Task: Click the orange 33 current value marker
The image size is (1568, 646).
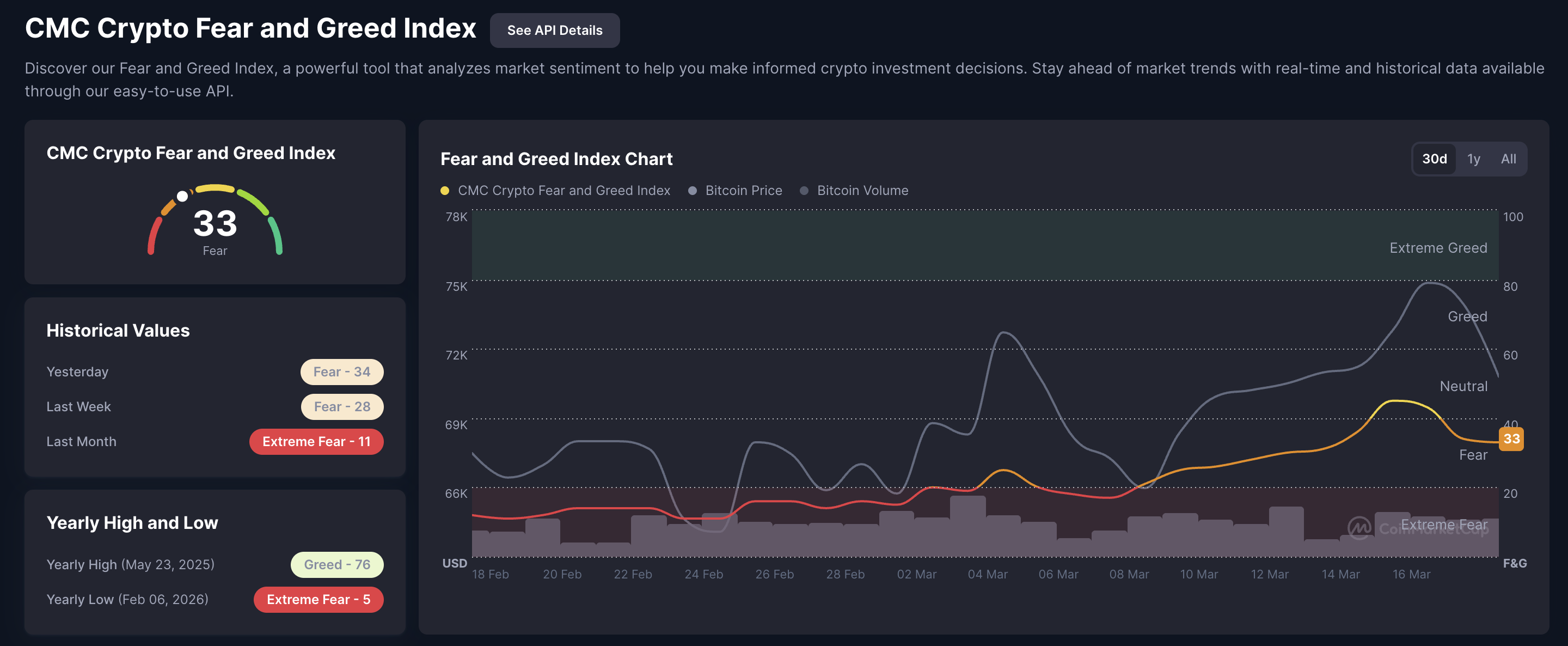Action: [x=1511, y=439]
